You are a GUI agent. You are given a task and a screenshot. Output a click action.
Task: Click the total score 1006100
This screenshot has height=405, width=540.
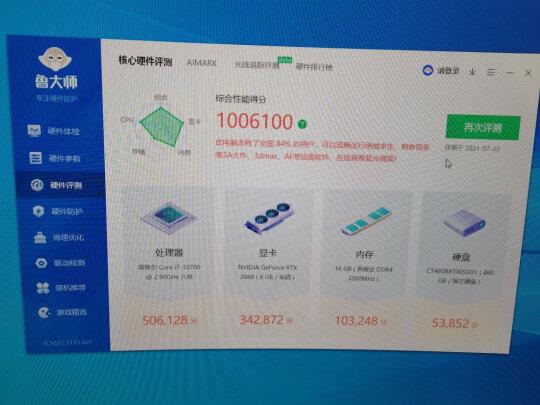pyautogui.click(x=255, y=121)
